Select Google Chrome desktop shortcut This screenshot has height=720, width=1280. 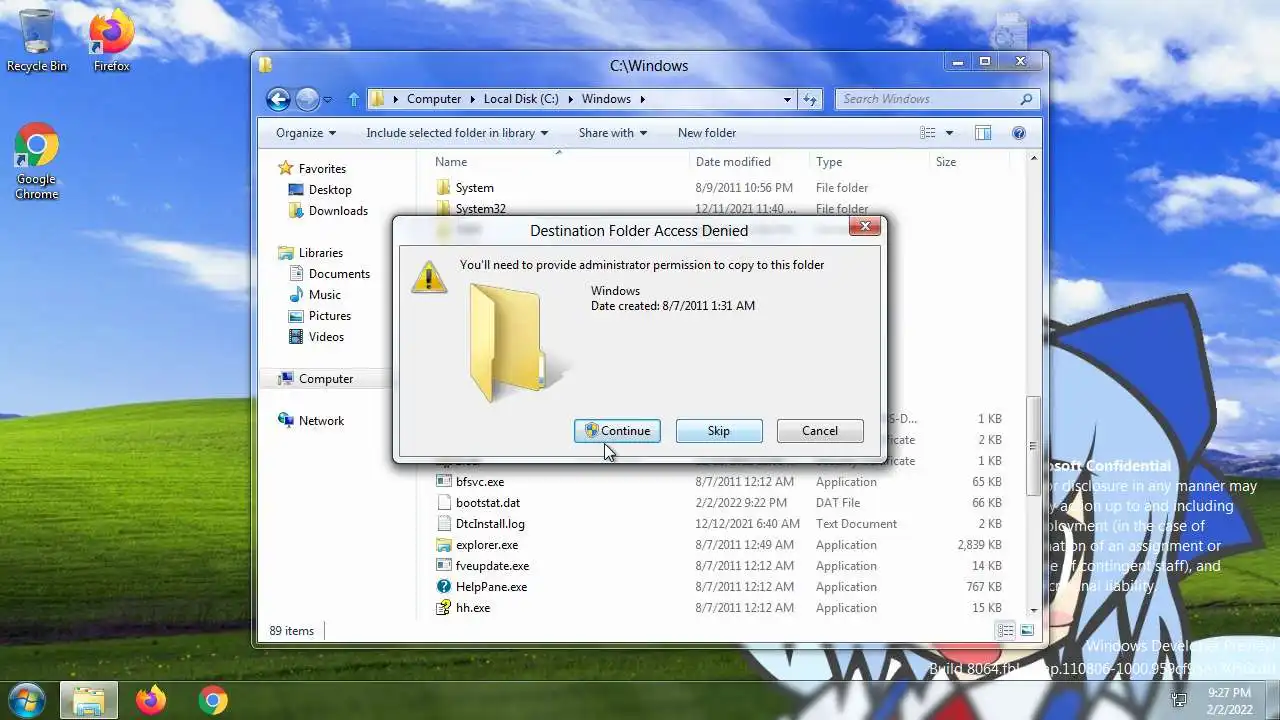(36, 162)
